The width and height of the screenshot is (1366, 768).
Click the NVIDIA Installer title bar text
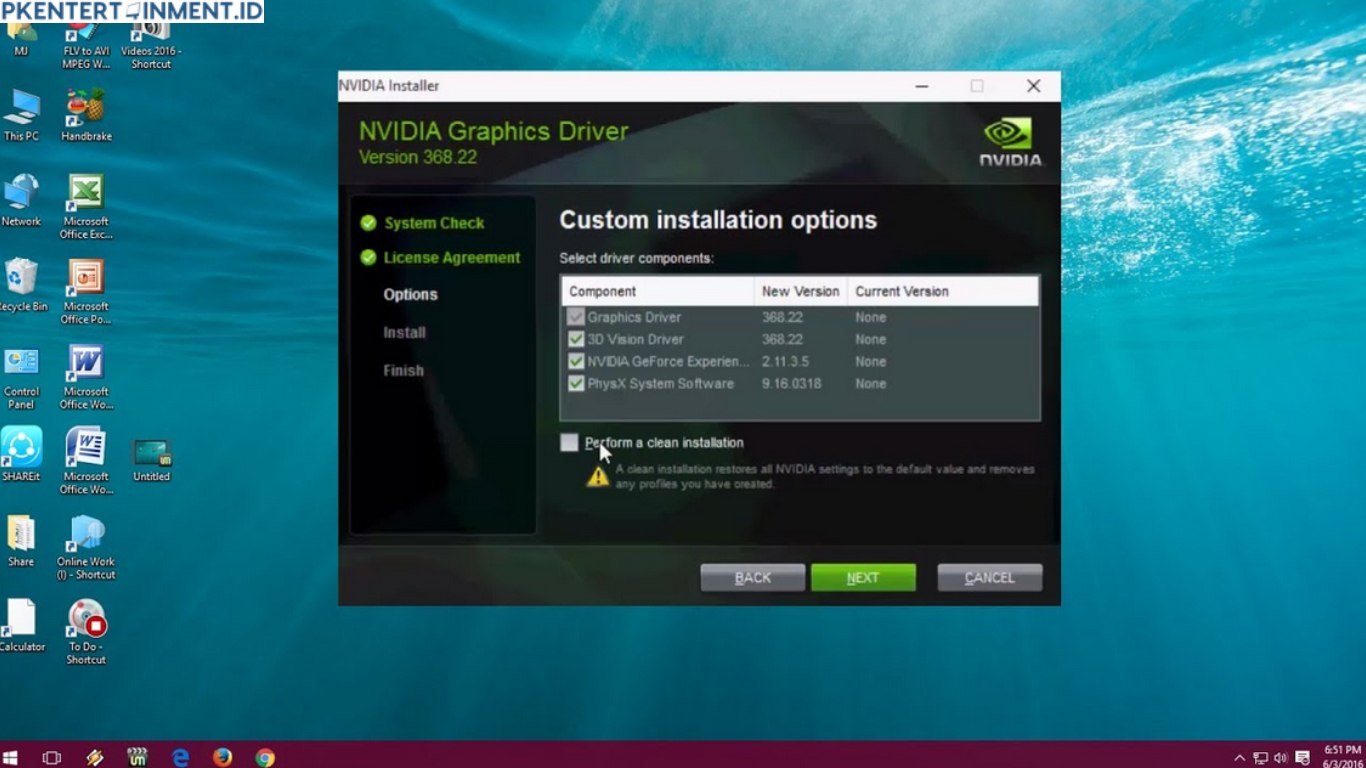[389, 86]
